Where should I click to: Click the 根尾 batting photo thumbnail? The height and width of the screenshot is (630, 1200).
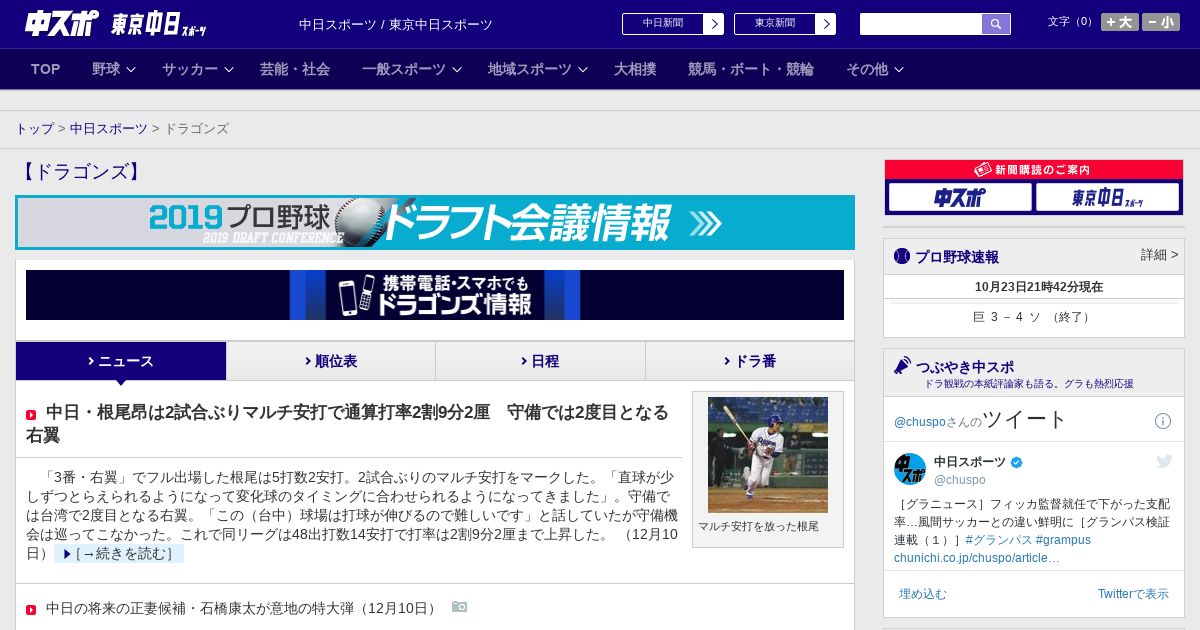[x=768, y=455]
